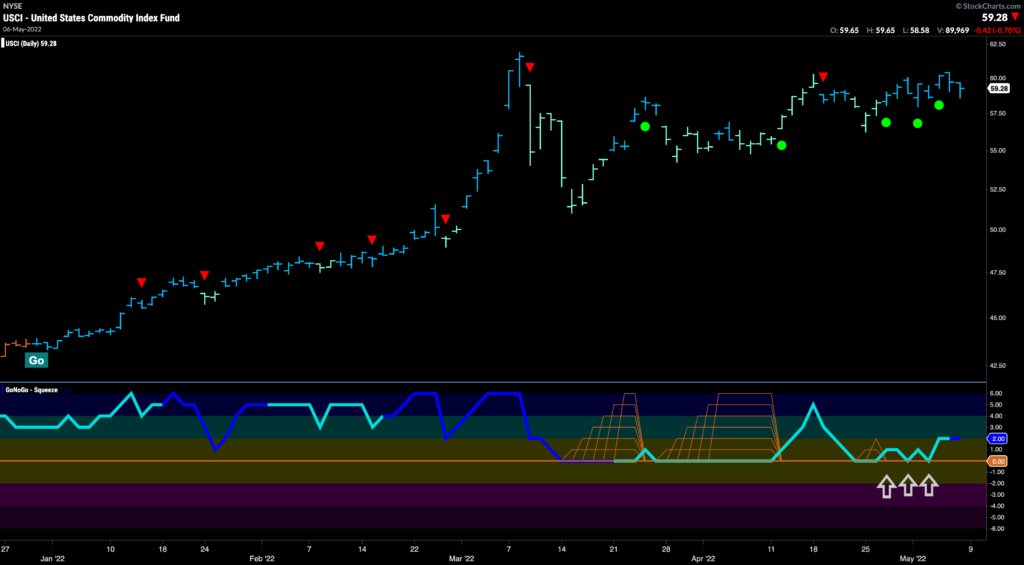Click the 50.00 price axis label
Image resolution: width=1024 pixels, height=565 pixels.
[997, 230]
